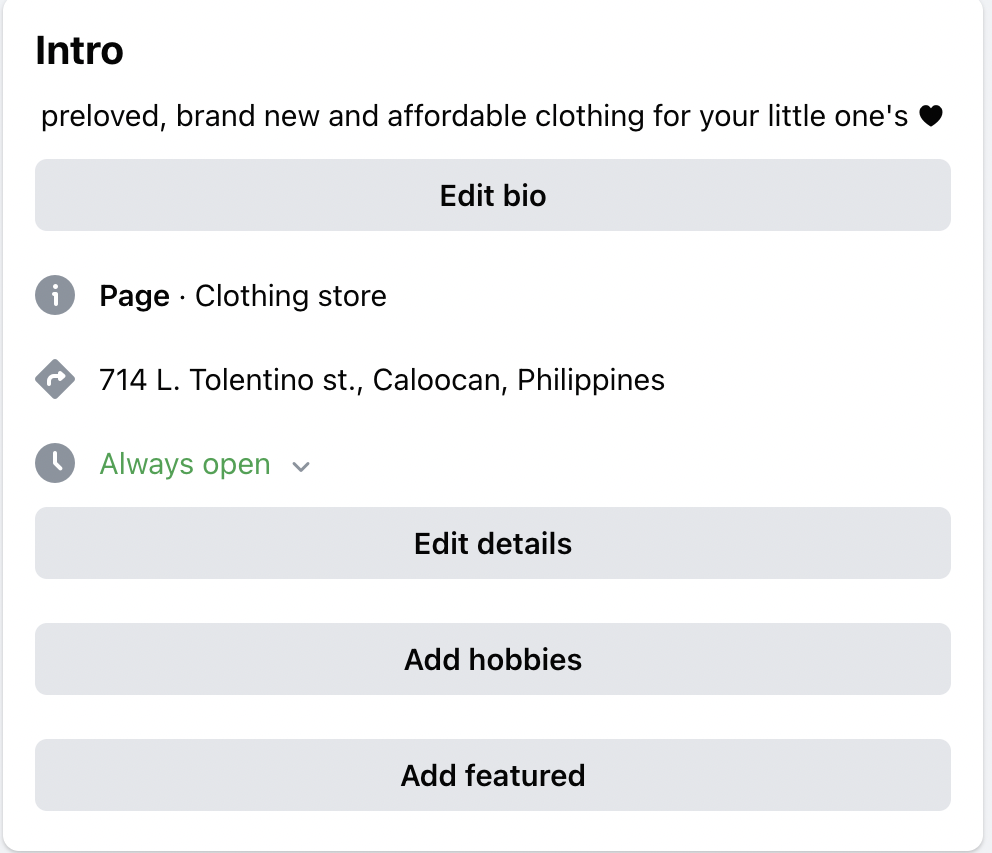Click the Clothing store category text
This screenshot has height=853, width=992.
291,296
